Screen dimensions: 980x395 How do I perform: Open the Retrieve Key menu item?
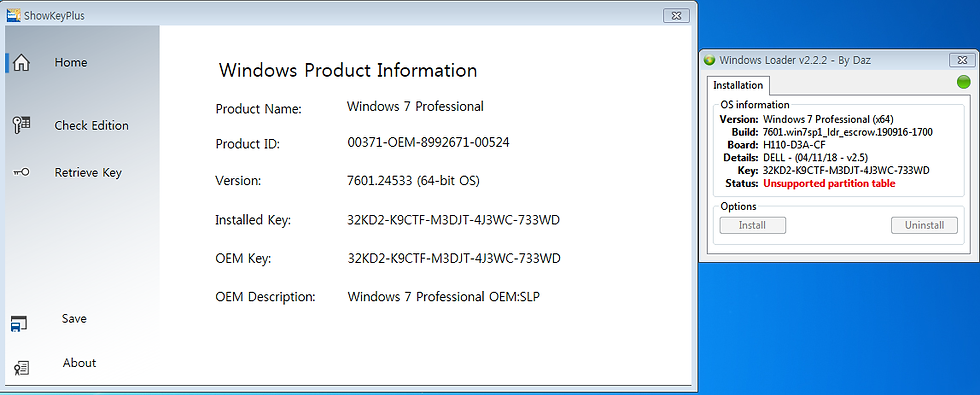pos(88,172)
